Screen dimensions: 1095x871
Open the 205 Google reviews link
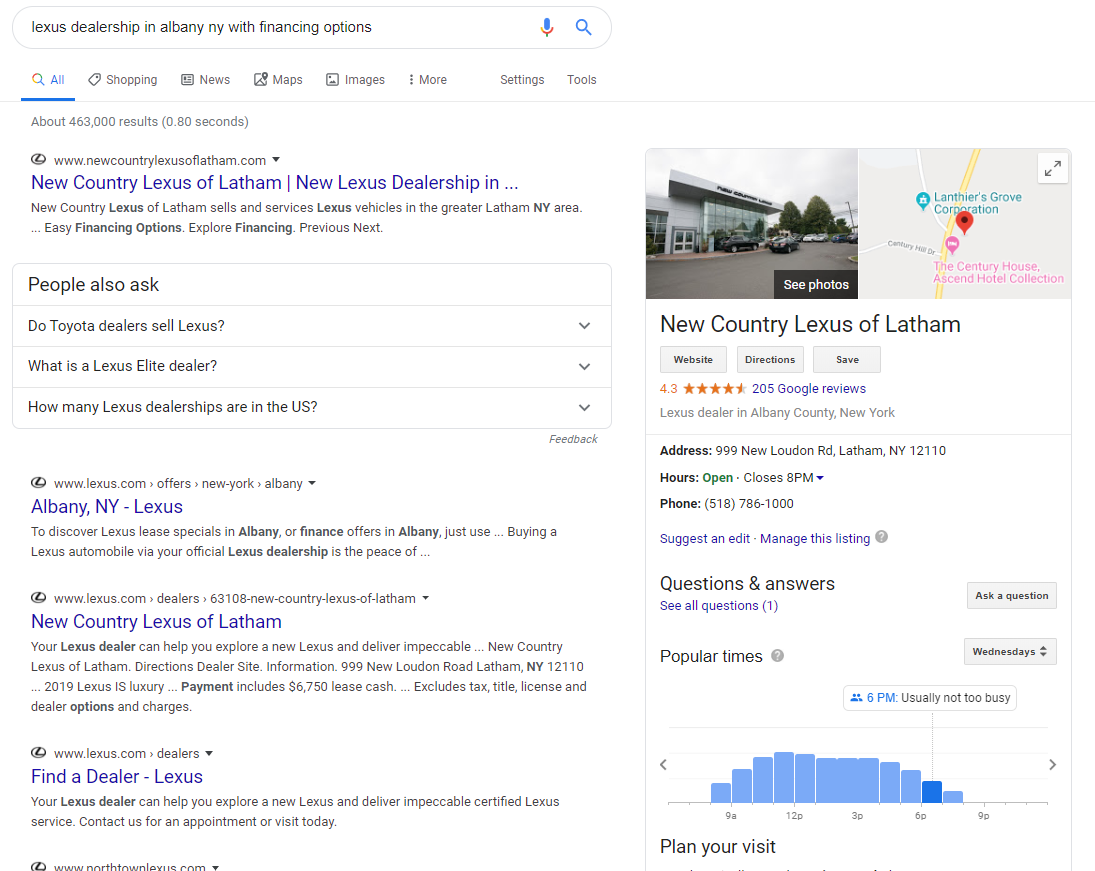coord(808,389)
